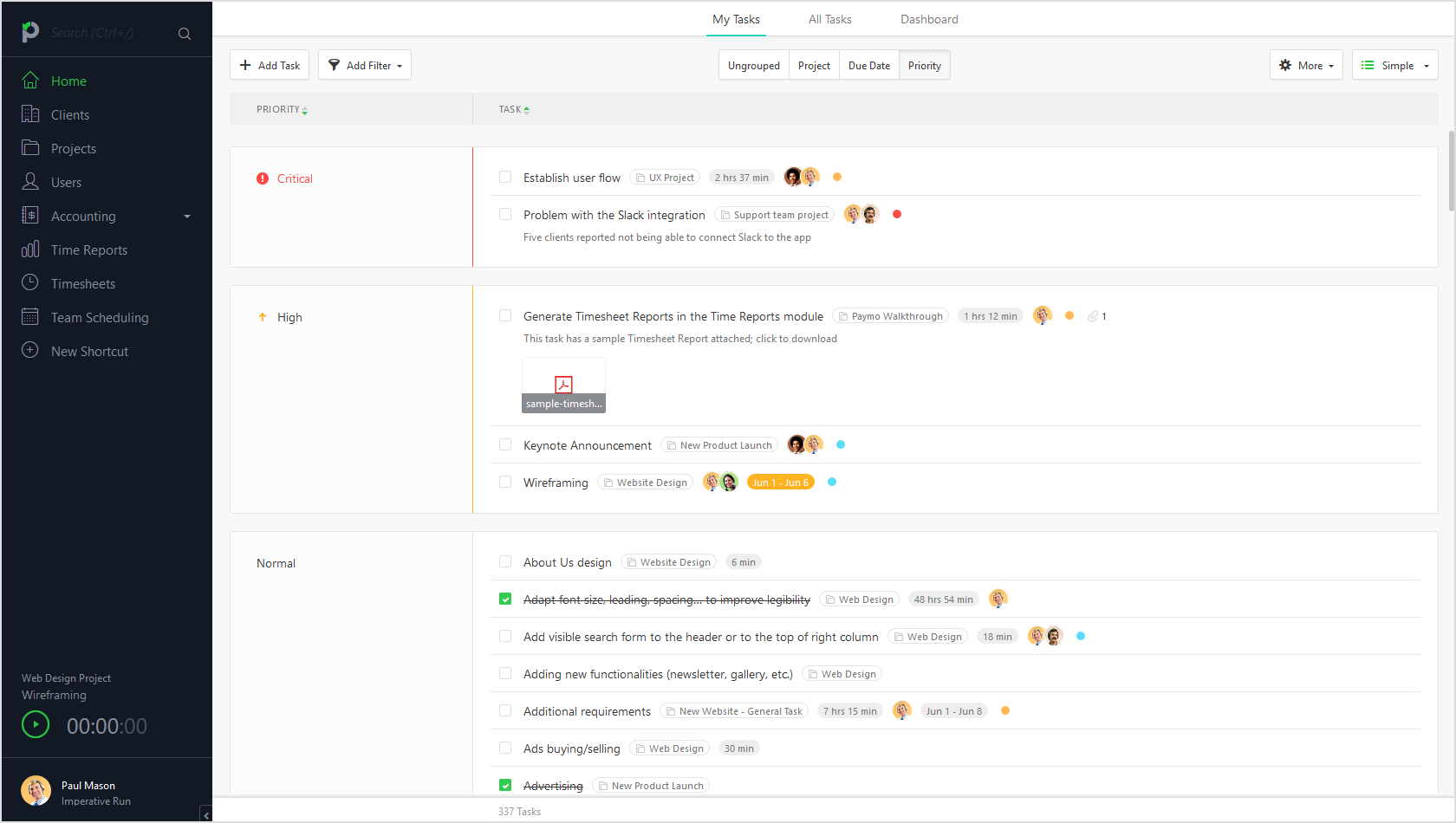Click the Add Task button
This screenshot has height=823, width=1456.
(x=269, y=64)
